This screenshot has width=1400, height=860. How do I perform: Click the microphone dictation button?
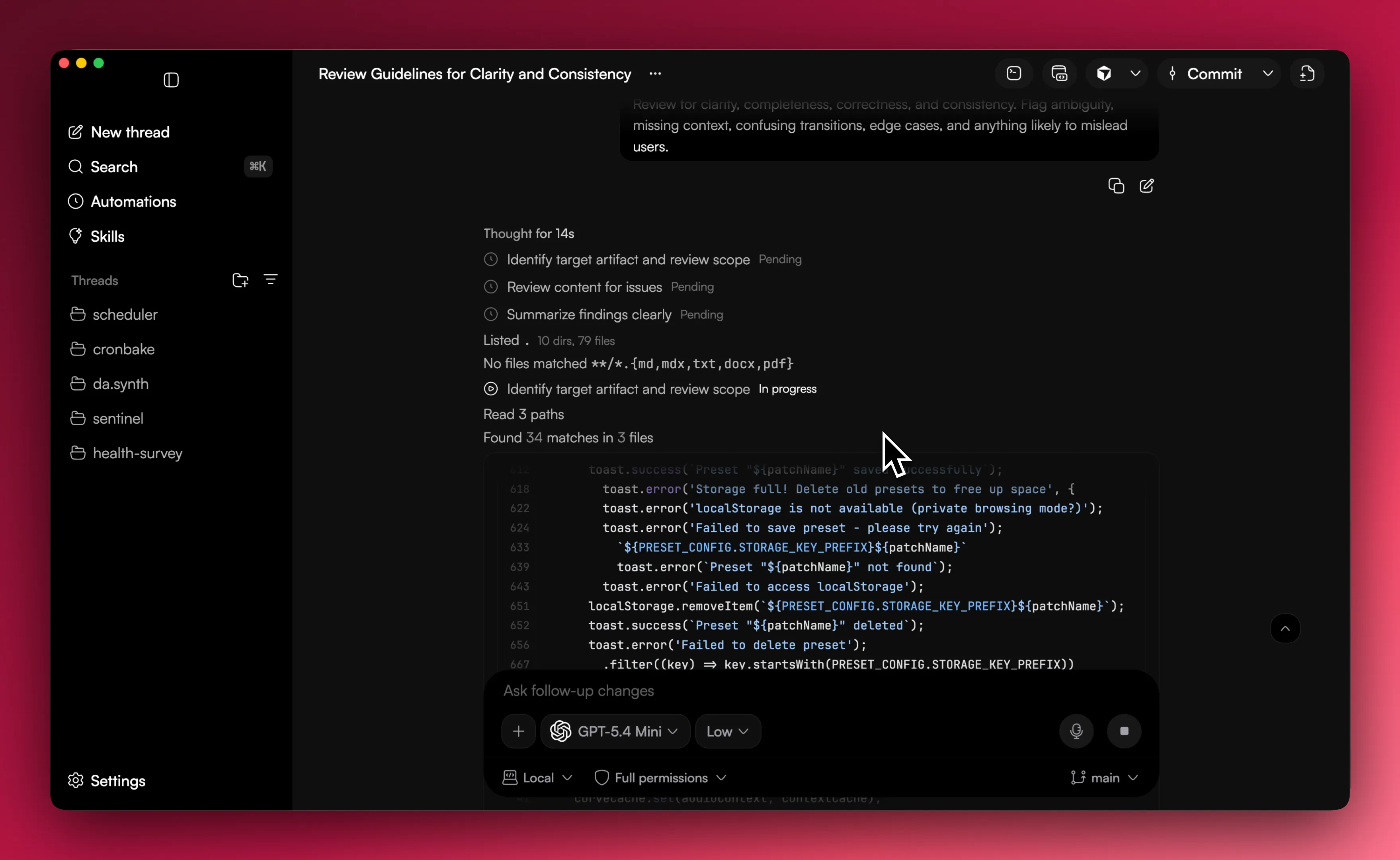coord(1076,731)
